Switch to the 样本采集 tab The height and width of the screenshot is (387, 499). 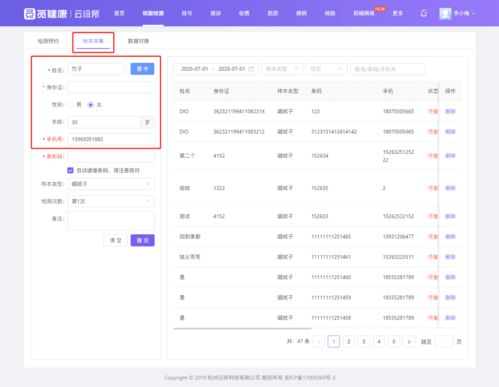93,41
